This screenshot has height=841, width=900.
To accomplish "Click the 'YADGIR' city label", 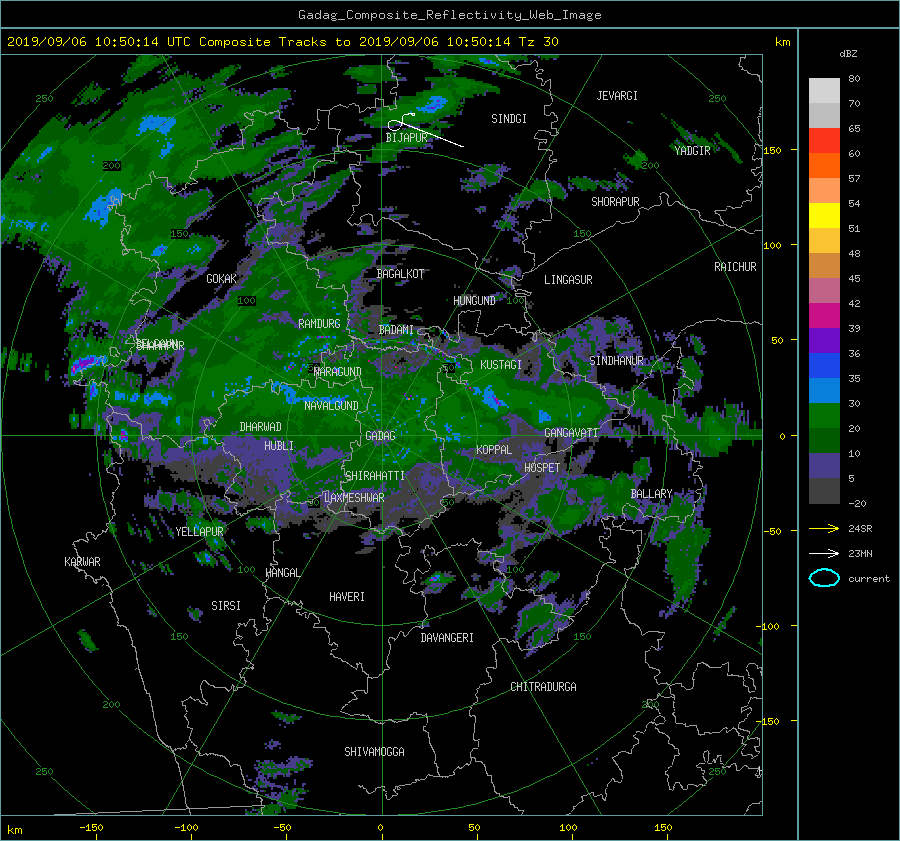I will click(x=692, y=151).
